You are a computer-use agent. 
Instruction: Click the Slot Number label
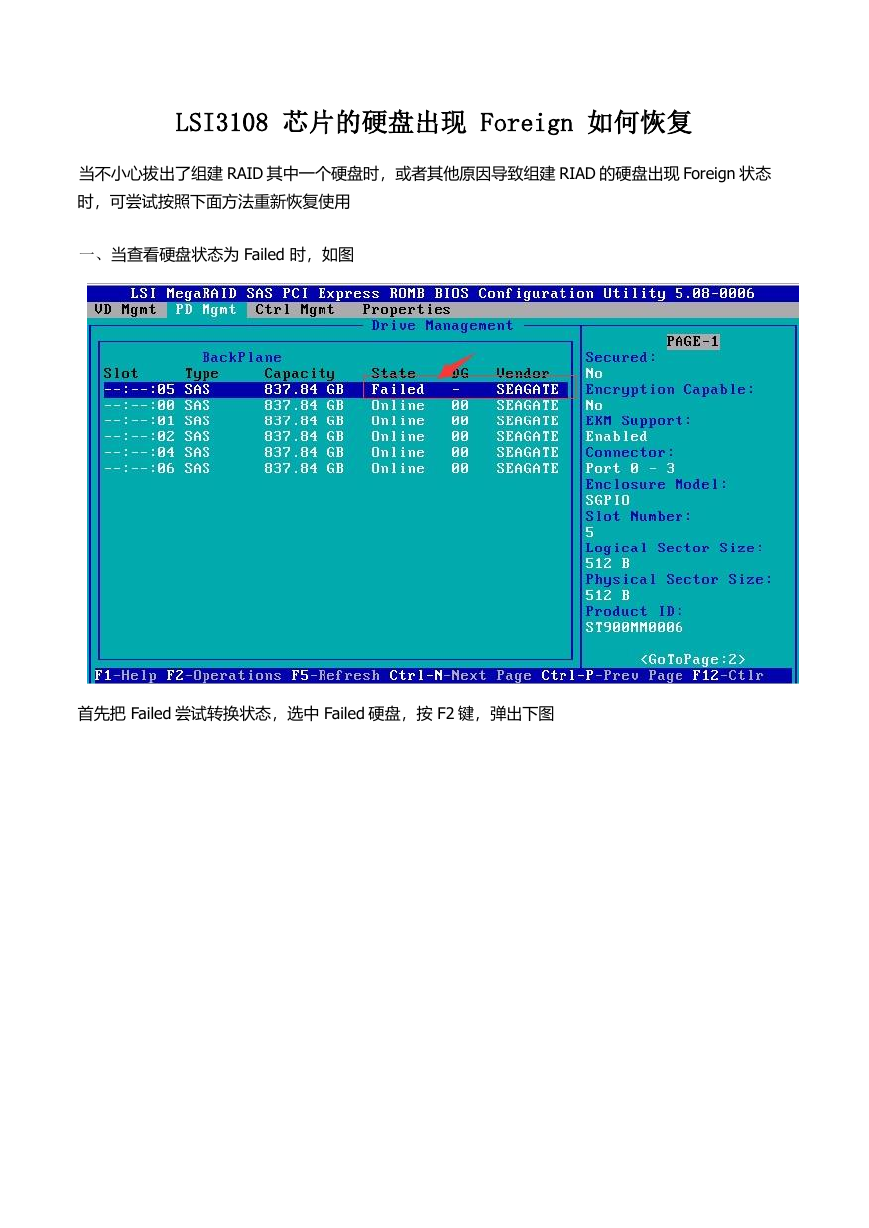click(x=638, y=516)
